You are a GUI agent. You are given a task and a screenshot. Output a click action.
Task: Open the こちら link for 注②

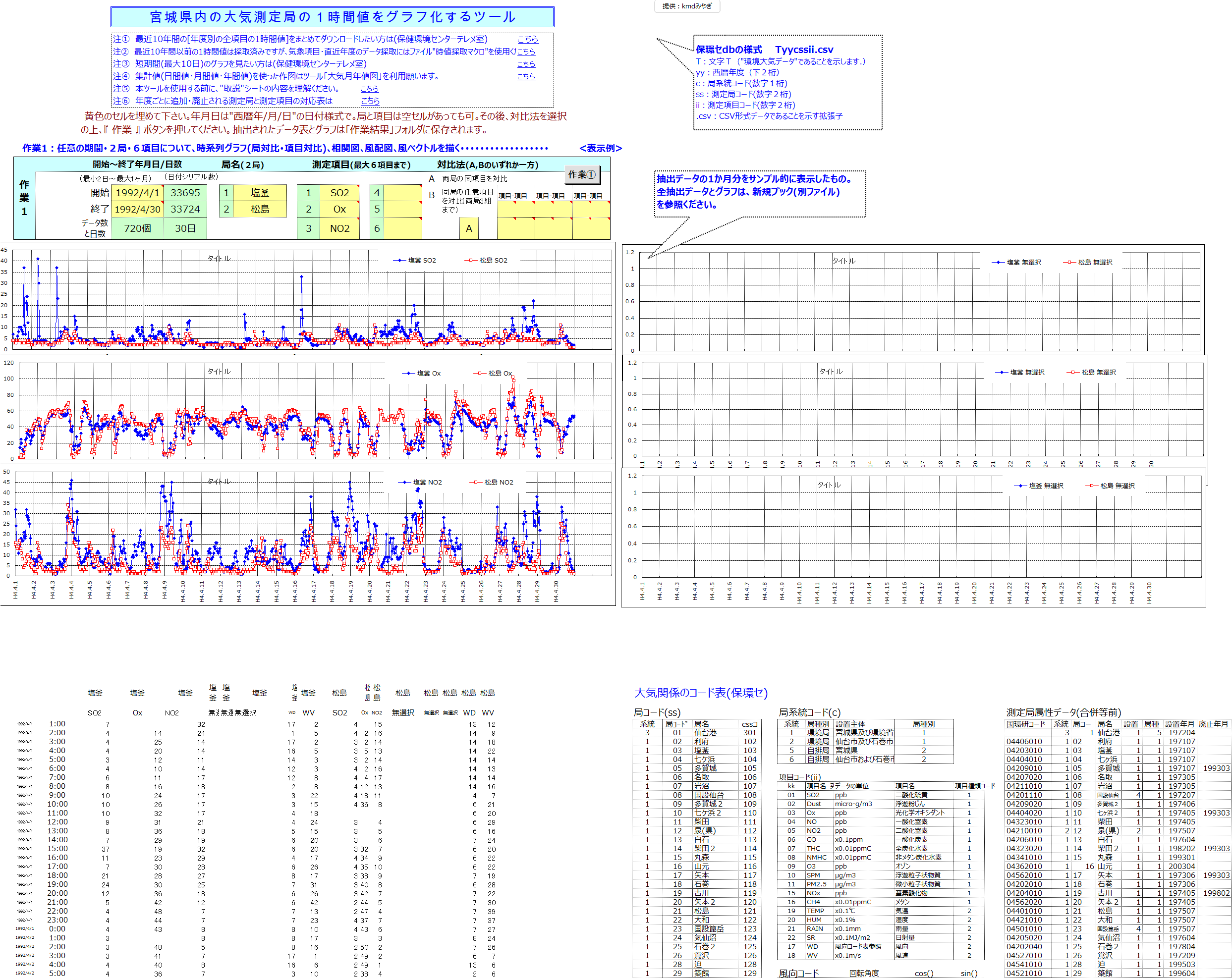[x=526, y=52]
